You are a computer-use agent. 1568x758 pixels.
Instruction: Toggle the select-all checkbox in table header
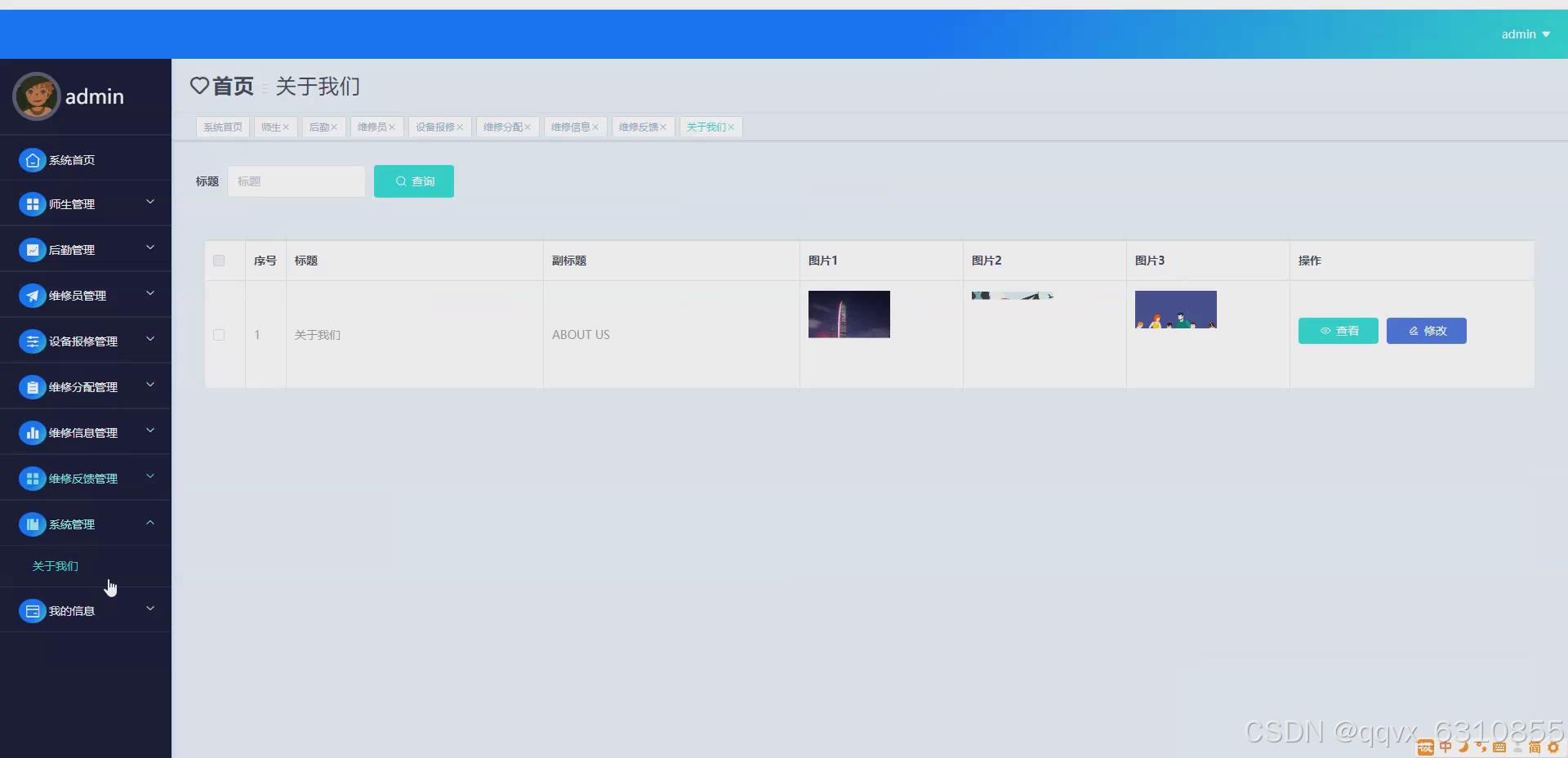click(219, 261)
